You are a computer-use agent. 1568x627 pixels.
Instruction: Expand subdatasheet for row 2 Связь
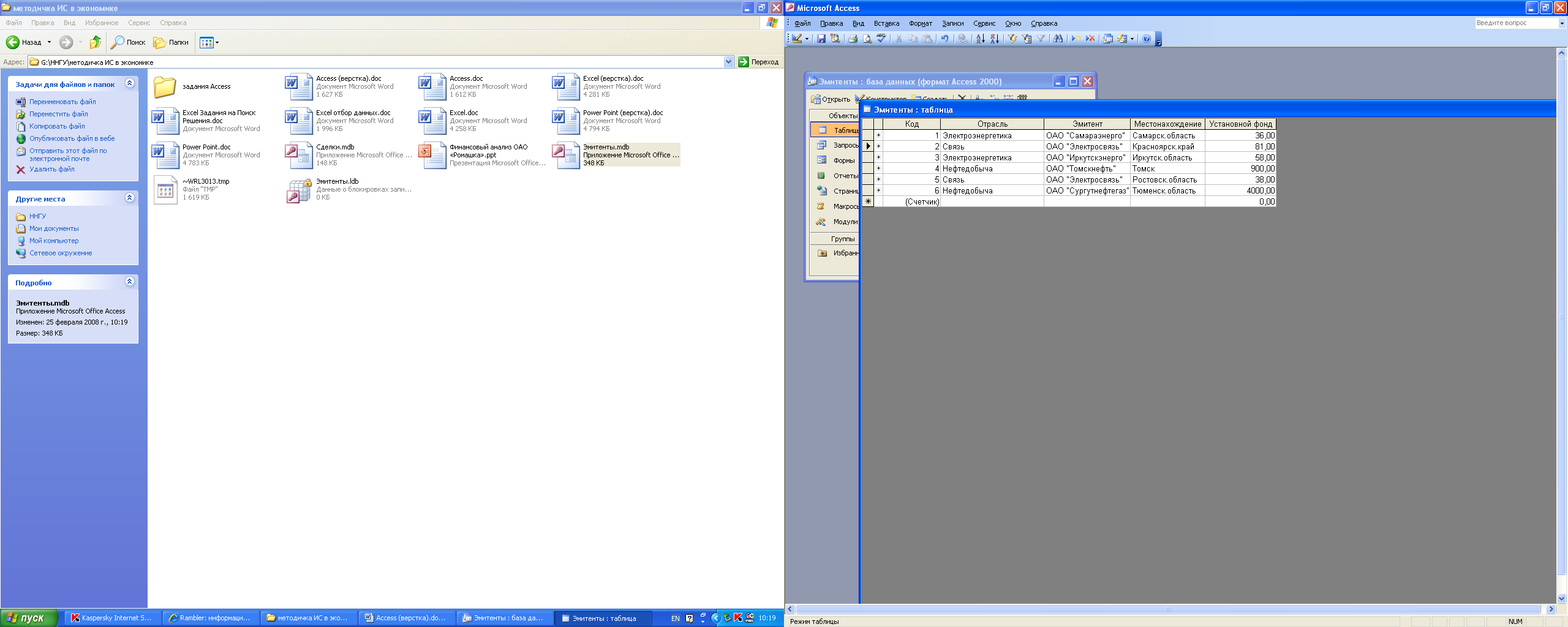pyautogui.click(x=878, y=146)
